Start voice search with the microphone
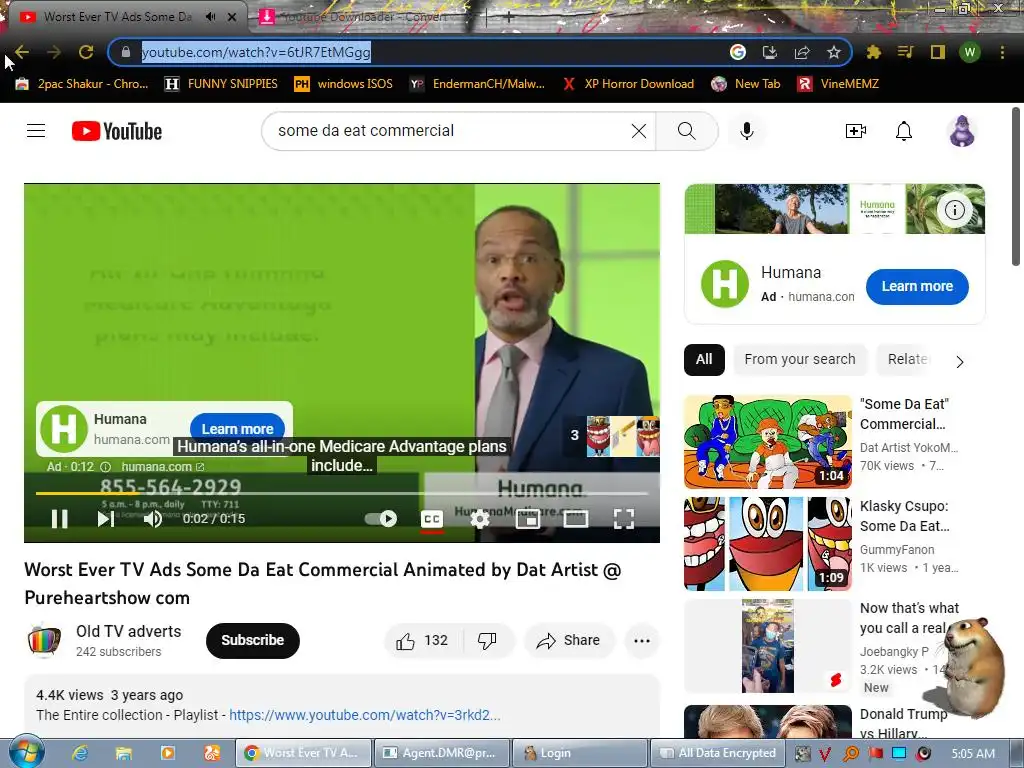The image size is (1024, 768). (746, 131)
